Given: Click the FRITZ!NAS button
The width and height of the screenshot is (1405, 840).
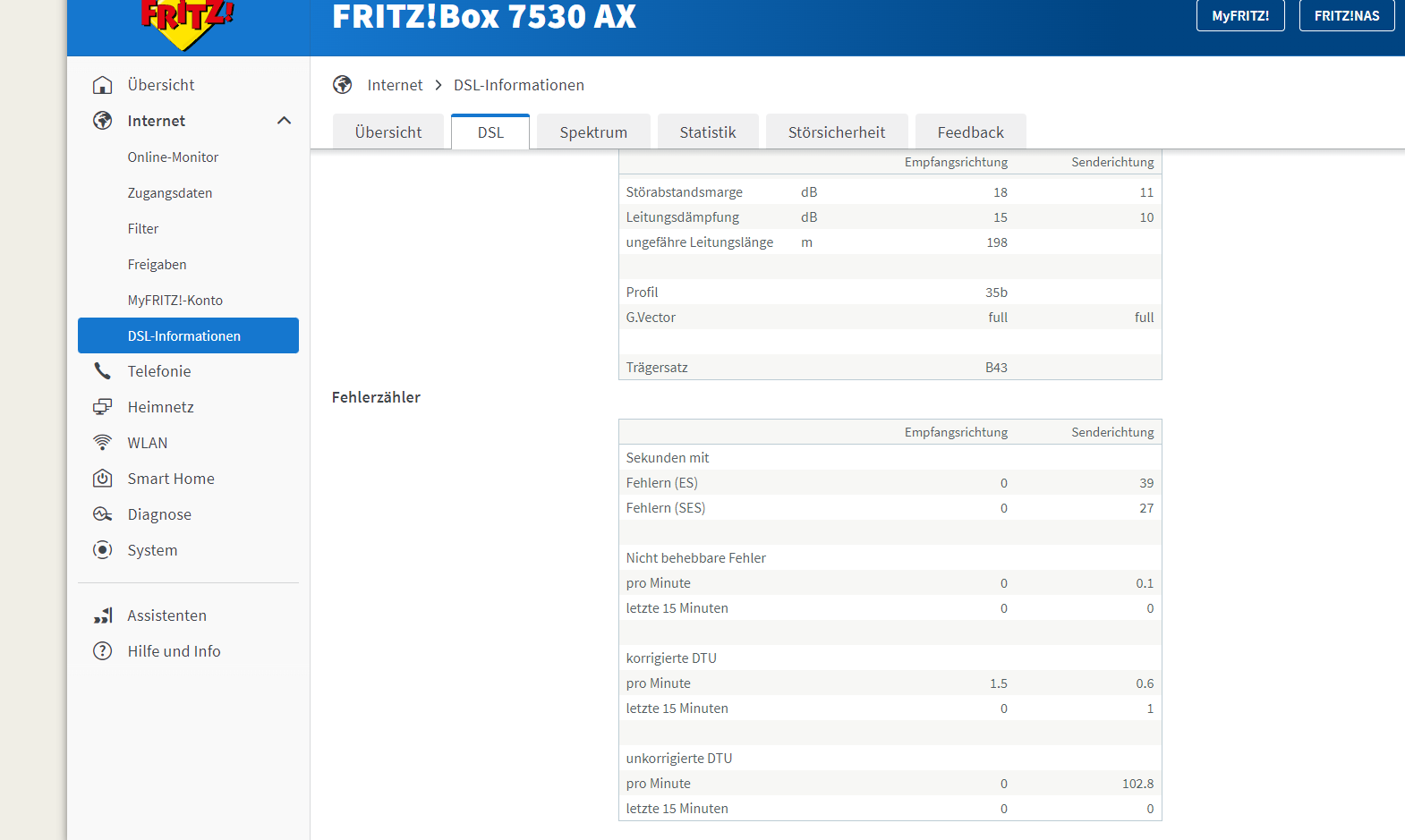Looking at the screenshot, I should 1347,15.
